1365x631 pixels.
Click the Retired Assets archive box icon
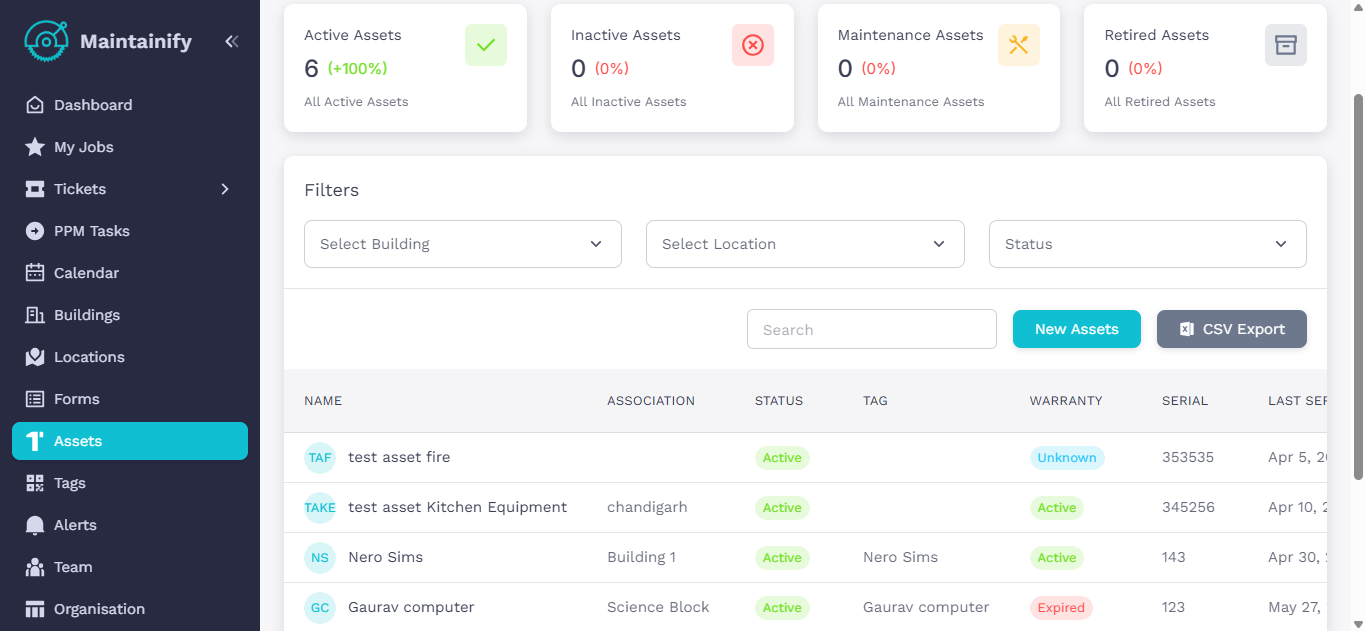tap(1285, 45)
